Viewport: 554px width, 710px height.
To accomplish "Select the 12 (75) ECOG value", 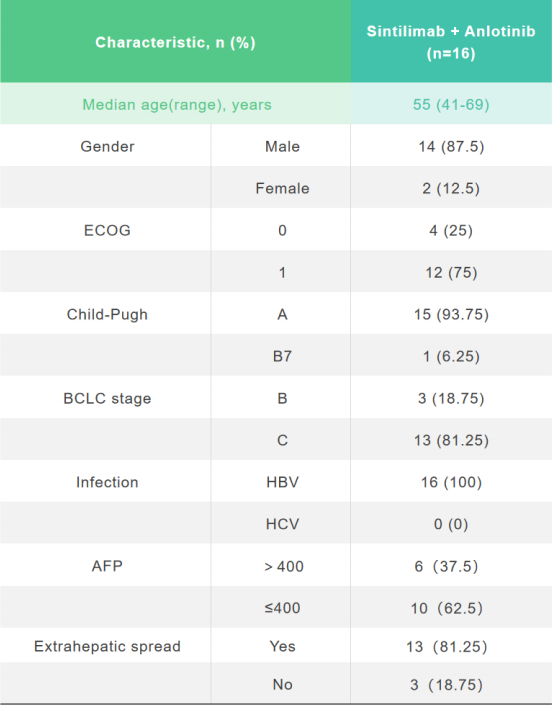I will [x=451, y=273].
